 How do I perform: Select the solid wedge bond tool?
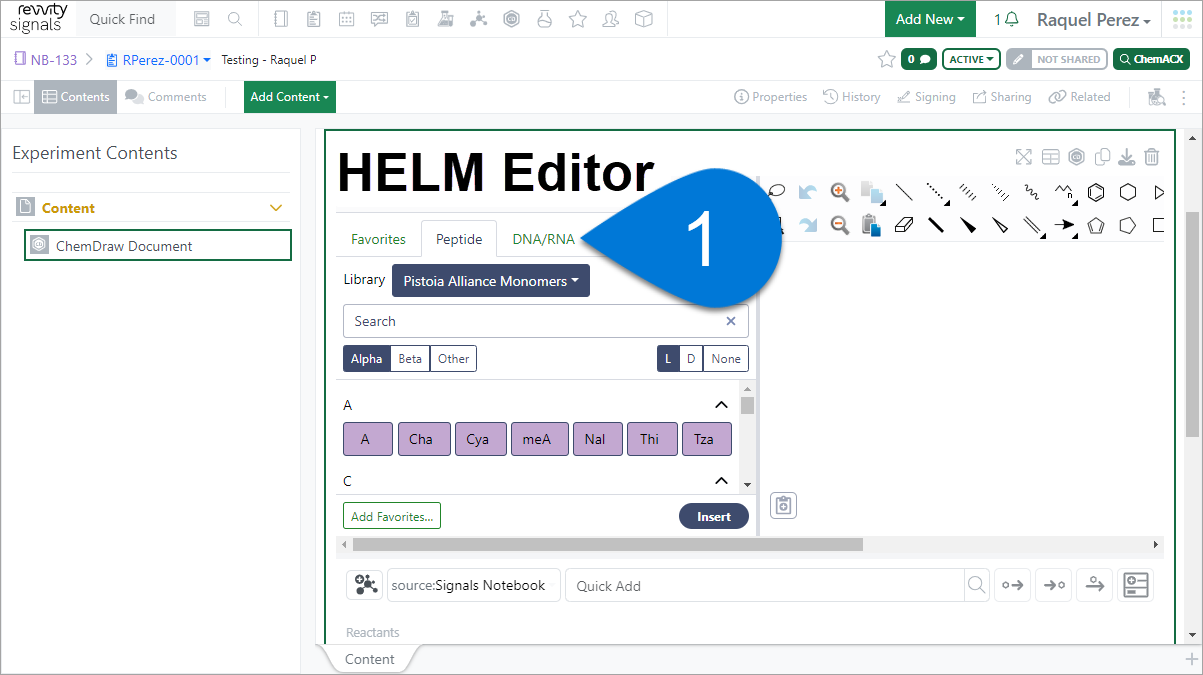[x=968, y=225]
